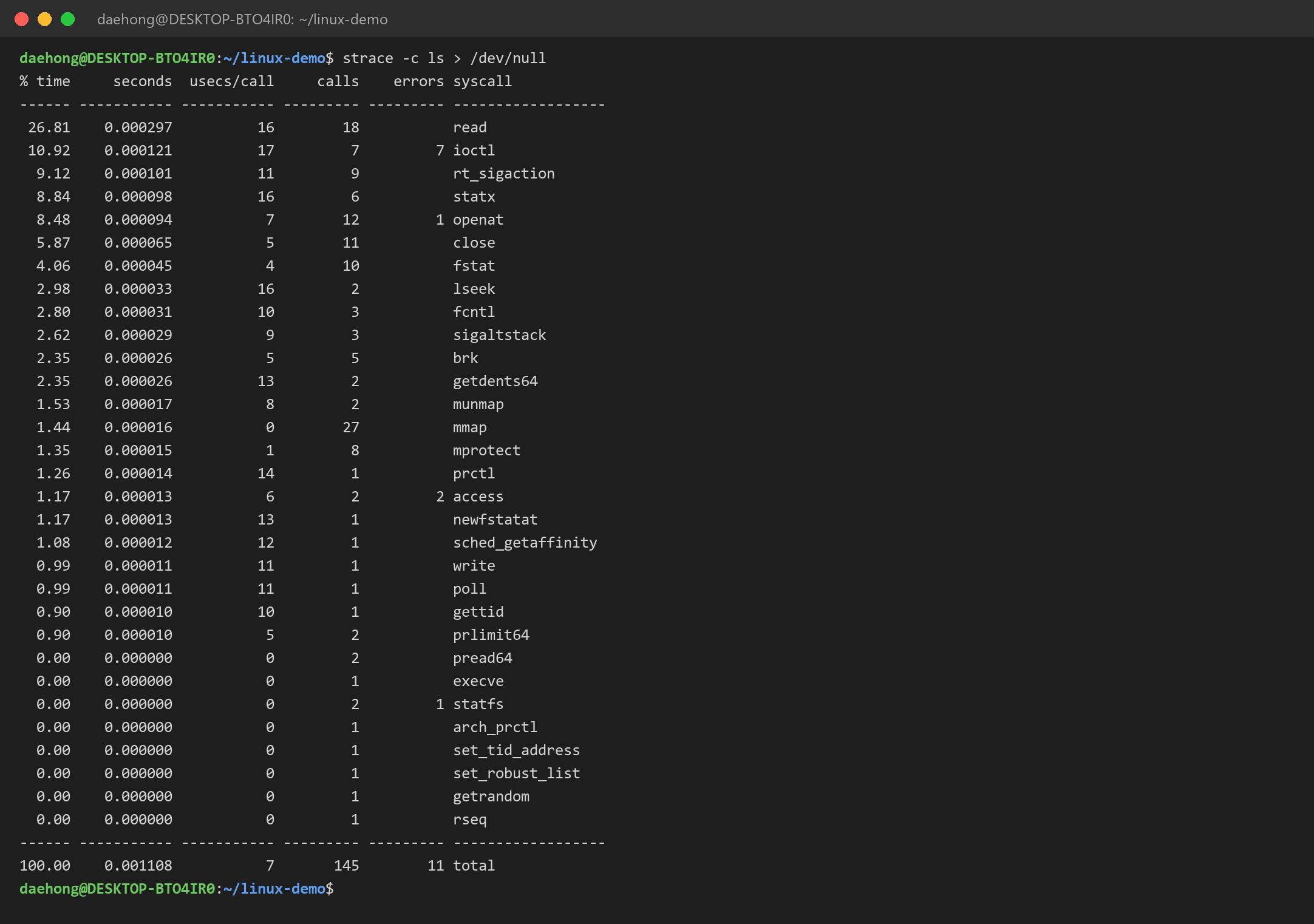Click the 'openat' syscall name

478,220
